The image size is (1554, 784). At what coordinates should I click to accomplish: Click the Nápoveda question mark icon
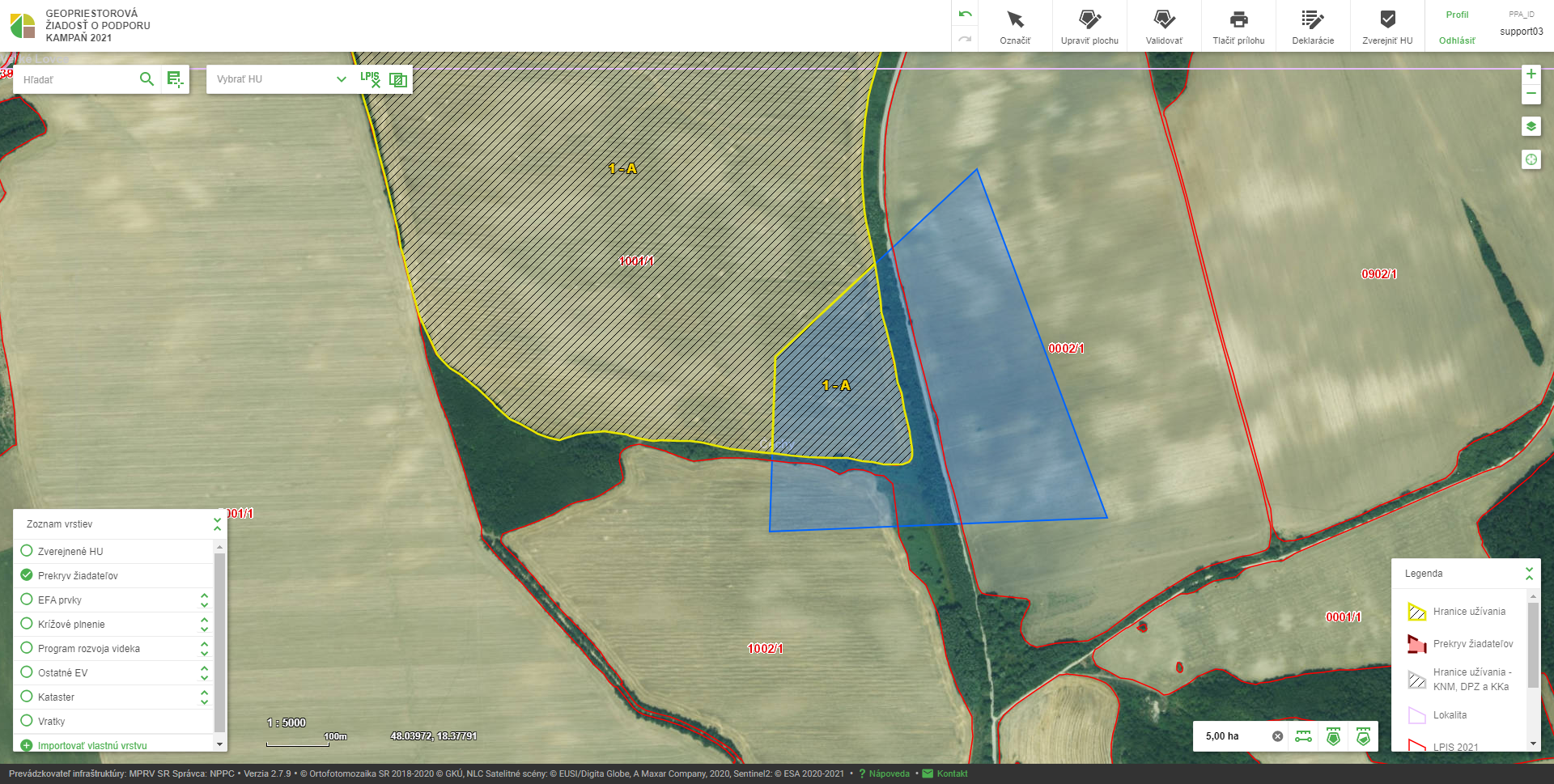(862, 773)
